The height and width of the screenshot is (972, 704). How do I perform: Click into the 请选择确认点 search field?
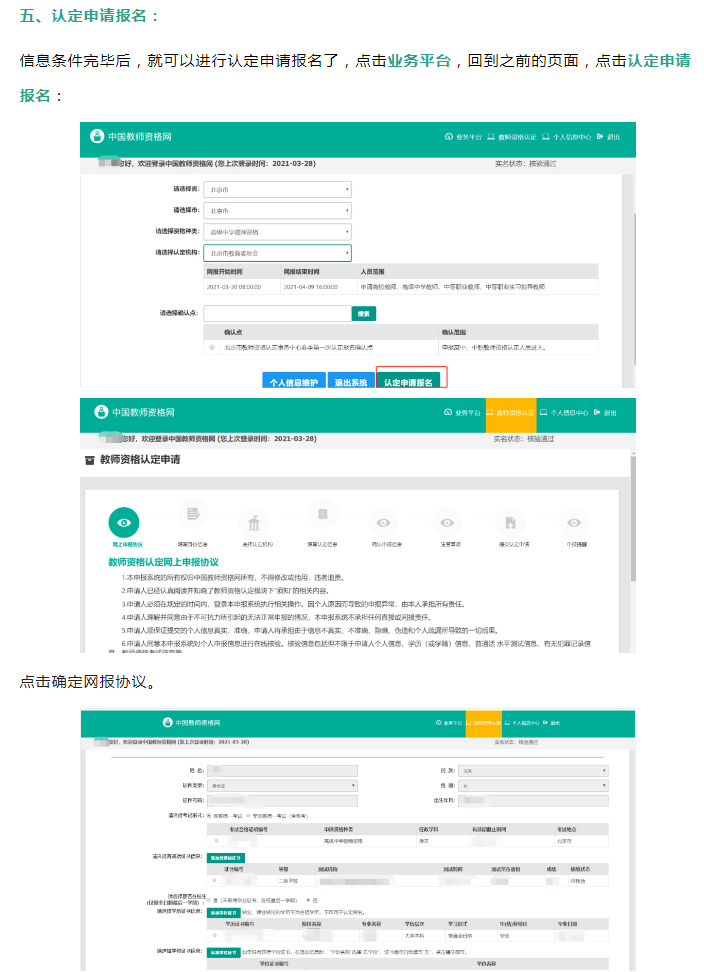pyautogui.click(x=277, y=314)
